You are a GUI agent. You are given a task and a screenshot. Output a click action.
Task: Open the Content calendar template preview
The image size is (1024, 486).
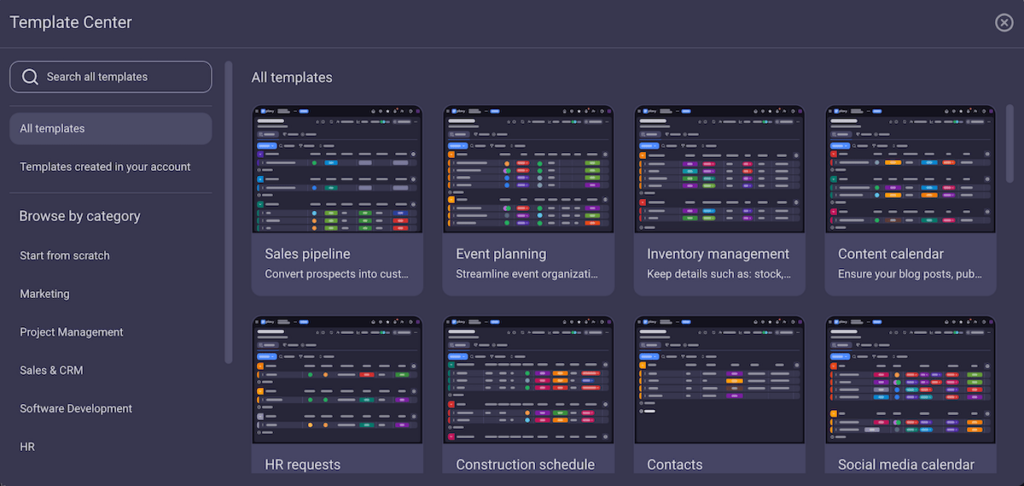pos(910,170)
